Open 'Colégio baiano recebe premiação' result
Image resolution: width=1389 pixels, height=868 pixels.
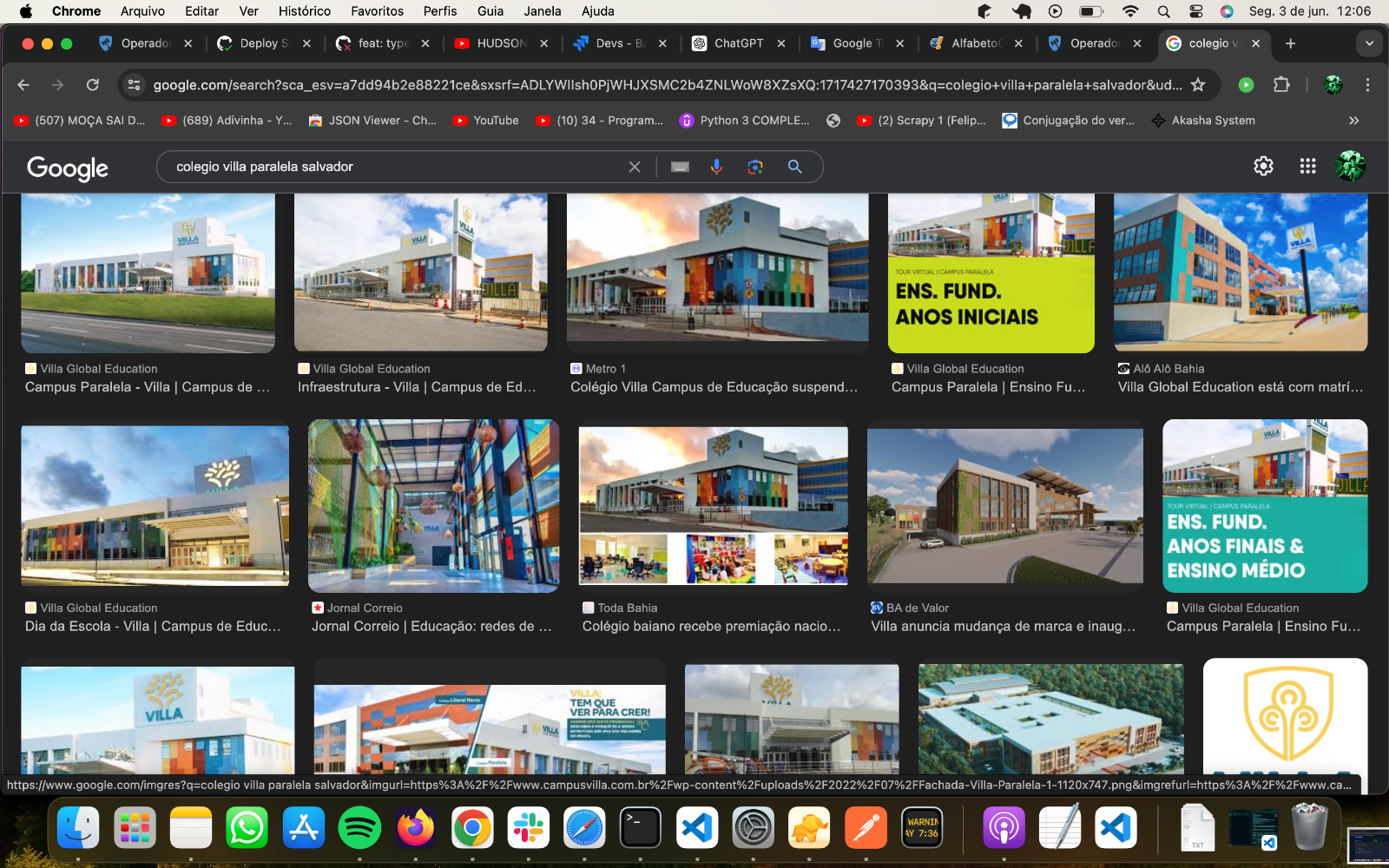coord(711,626)
